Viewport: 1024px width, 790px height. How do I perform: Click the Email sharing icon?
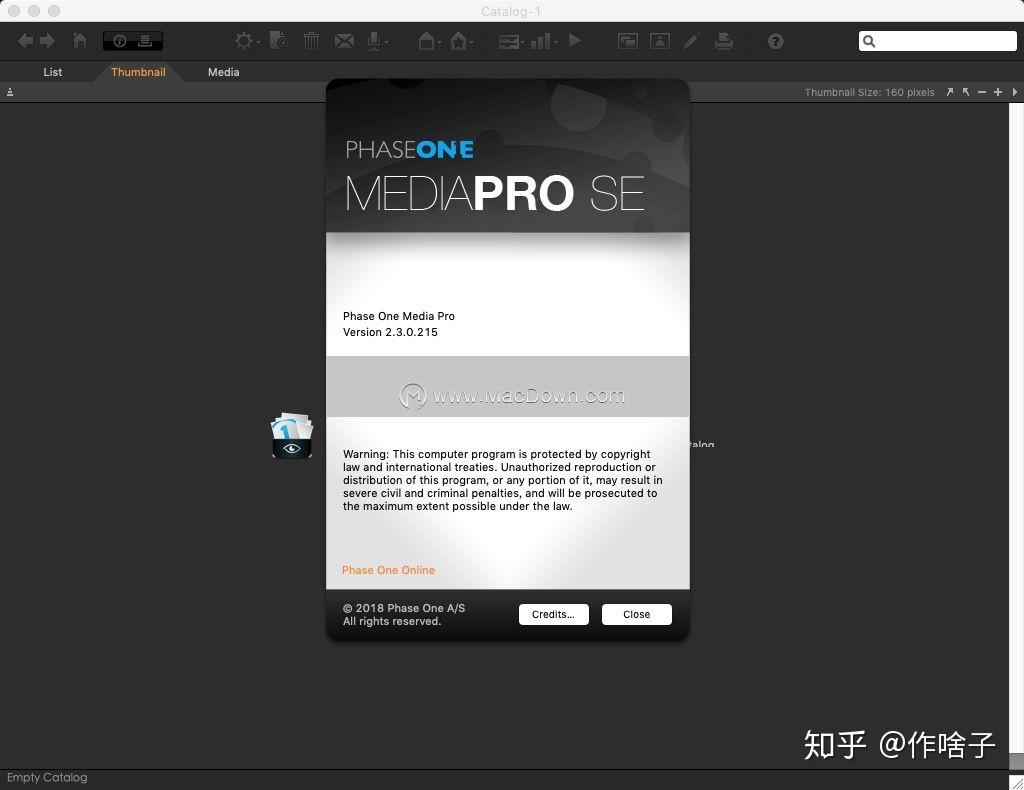tap(344, 41)
